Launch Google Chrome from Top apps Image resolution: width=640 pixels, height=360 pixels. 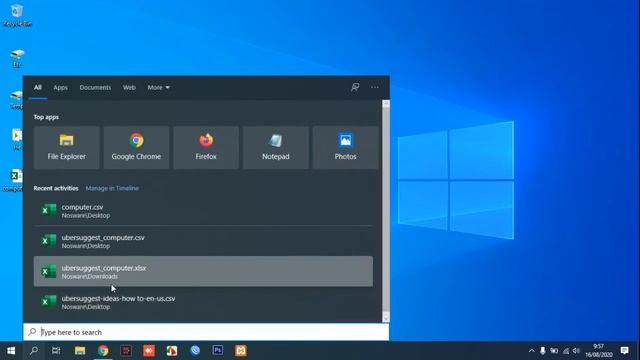pos(136,147)
